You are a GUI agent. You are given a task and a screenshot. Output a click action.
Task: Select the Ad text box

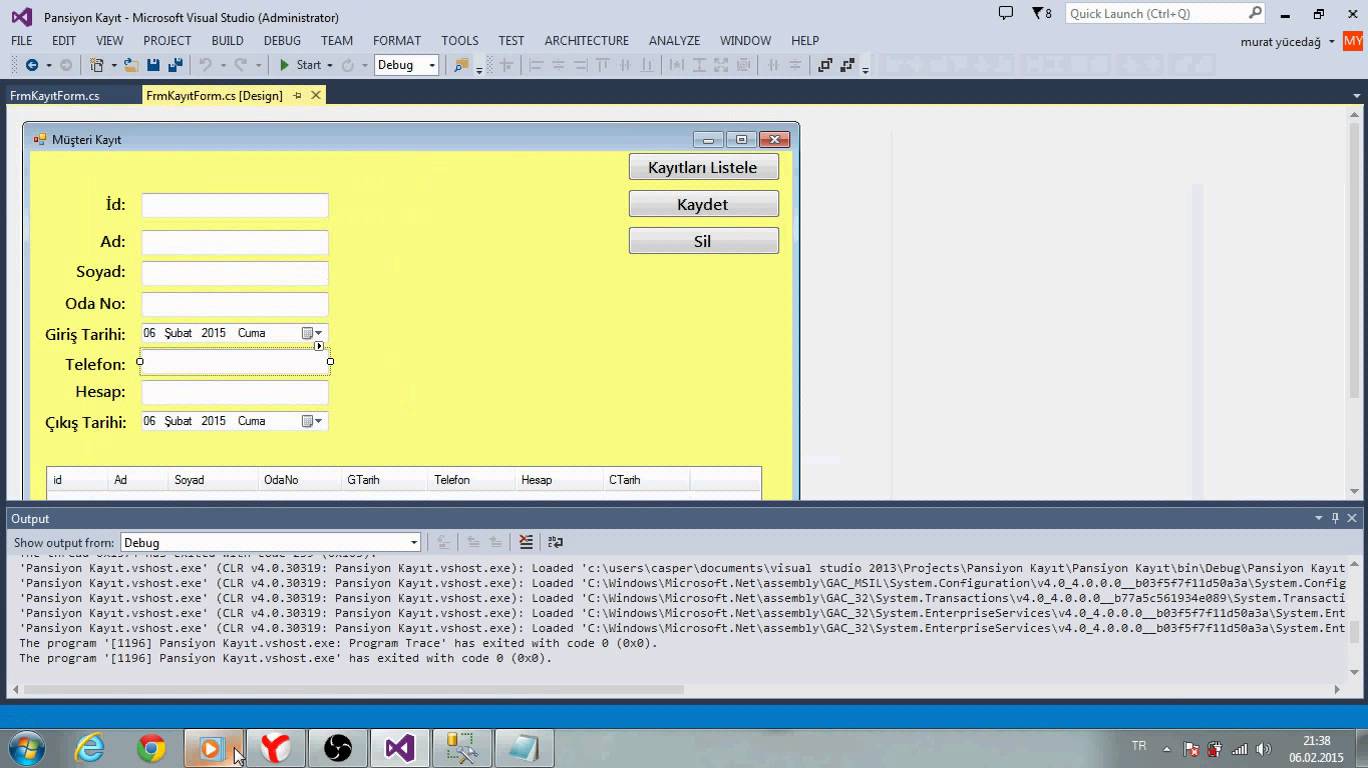[x=235, y=242]
